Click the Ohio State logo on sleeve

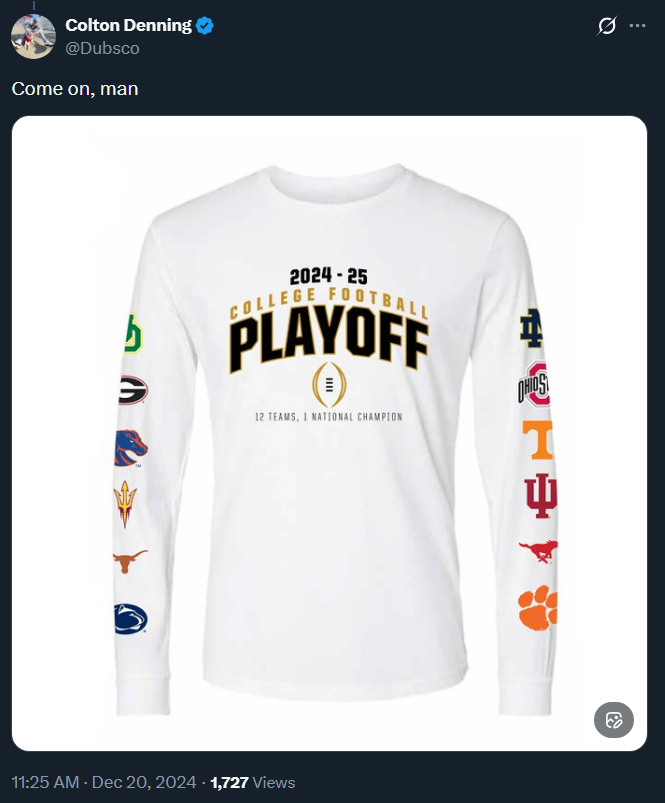click(x=535, y=387)
